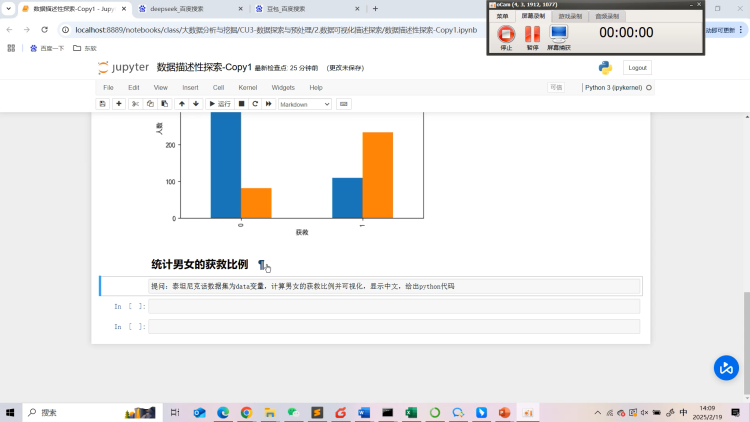This screenshot has width=750, height=422.
Task: Open the command palette keyboard icon
Action: tap(343, 104)
